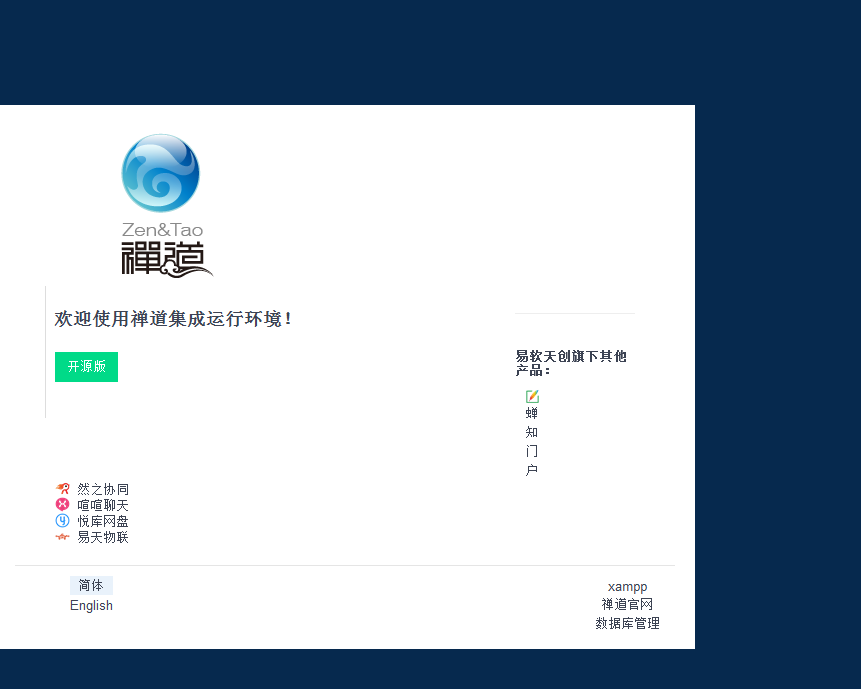Click the 禅道 calligraphy logo text
Image resolution: width=861 pixels, height=689 pixels.
(166, 258)
